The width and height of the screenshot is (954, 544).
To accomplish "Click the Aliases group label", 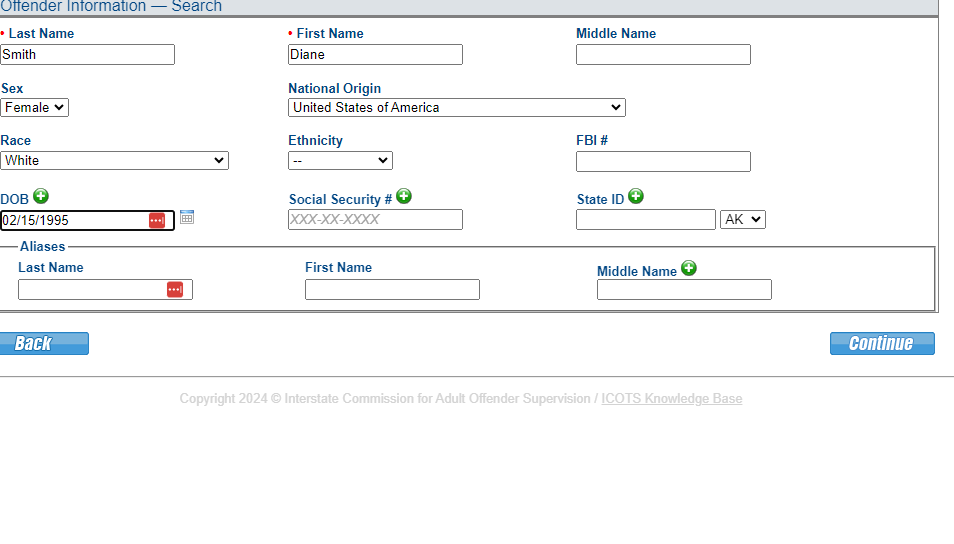I will coord(43,246).
